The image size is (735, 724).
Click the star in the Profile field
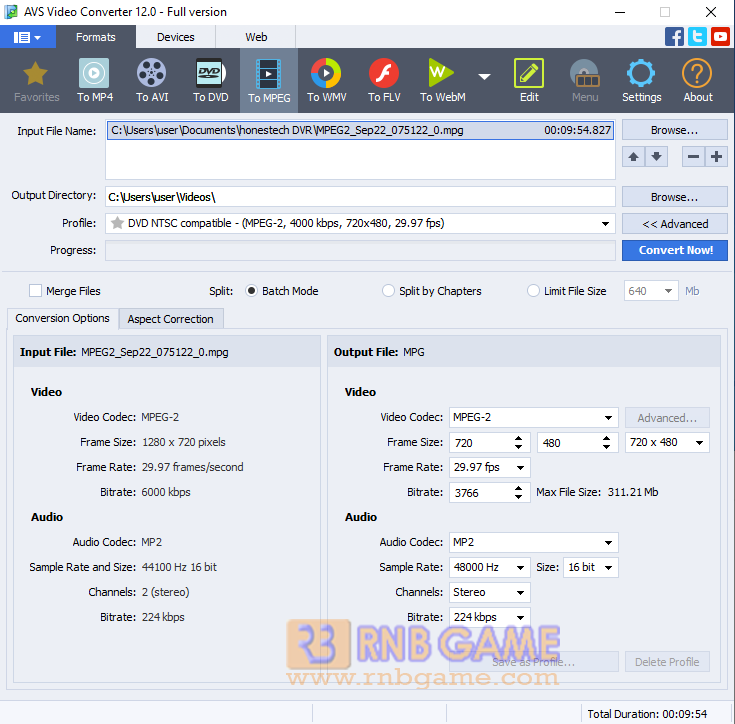coord(117,223)
